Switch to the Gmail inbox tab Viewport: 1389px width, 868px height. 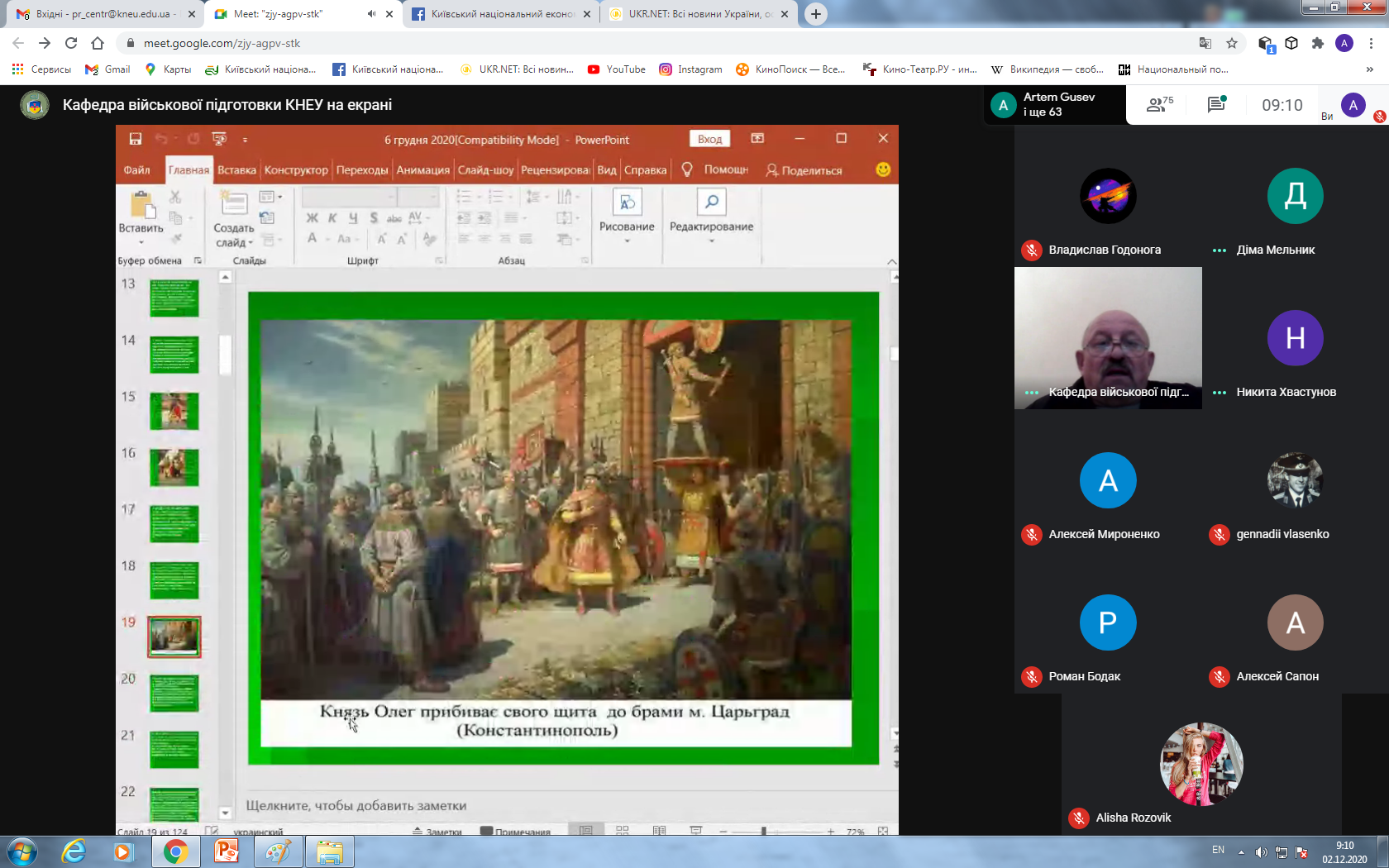pos(101,14)
